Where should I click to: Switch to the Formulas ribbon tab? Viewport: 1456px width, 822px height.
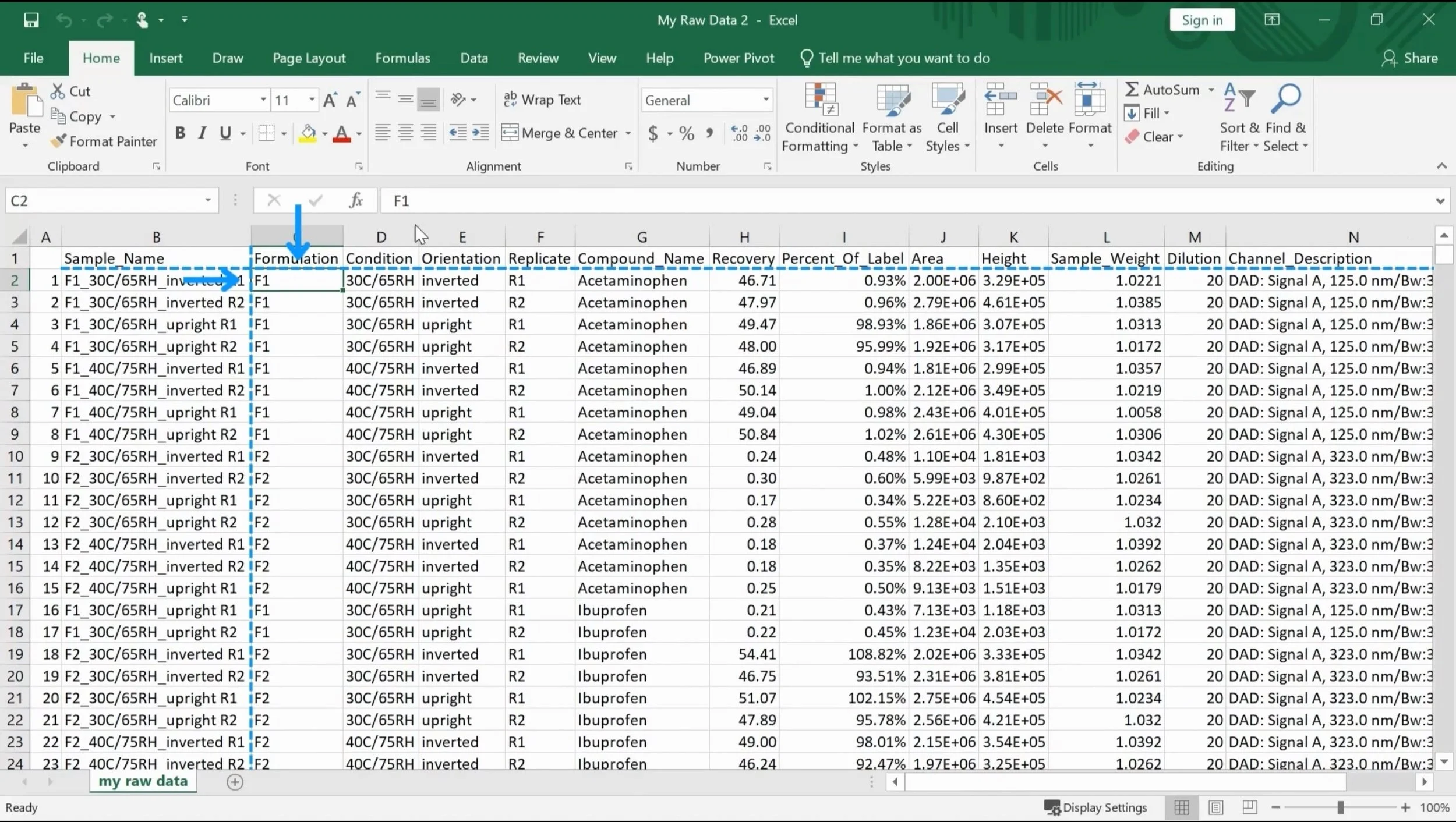[x=402, y=58]
